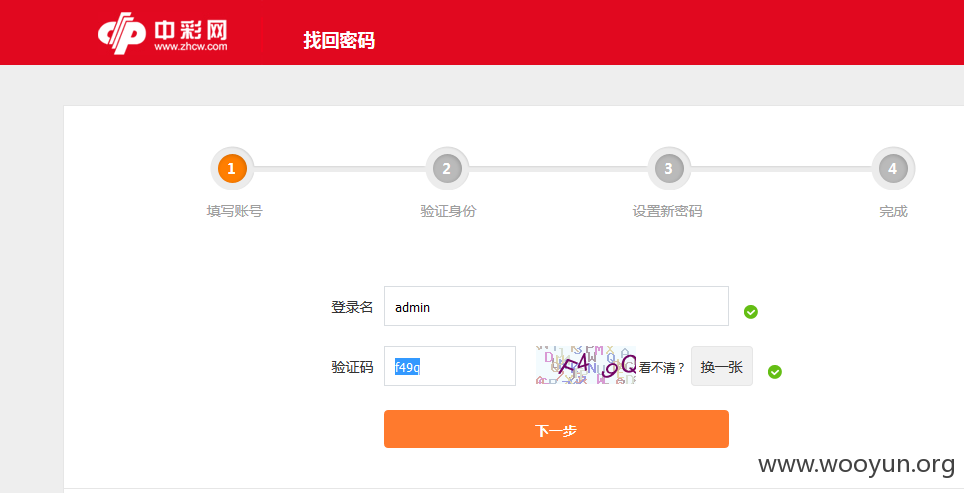Click the orange 下一步 button

(x=556, y=429)
